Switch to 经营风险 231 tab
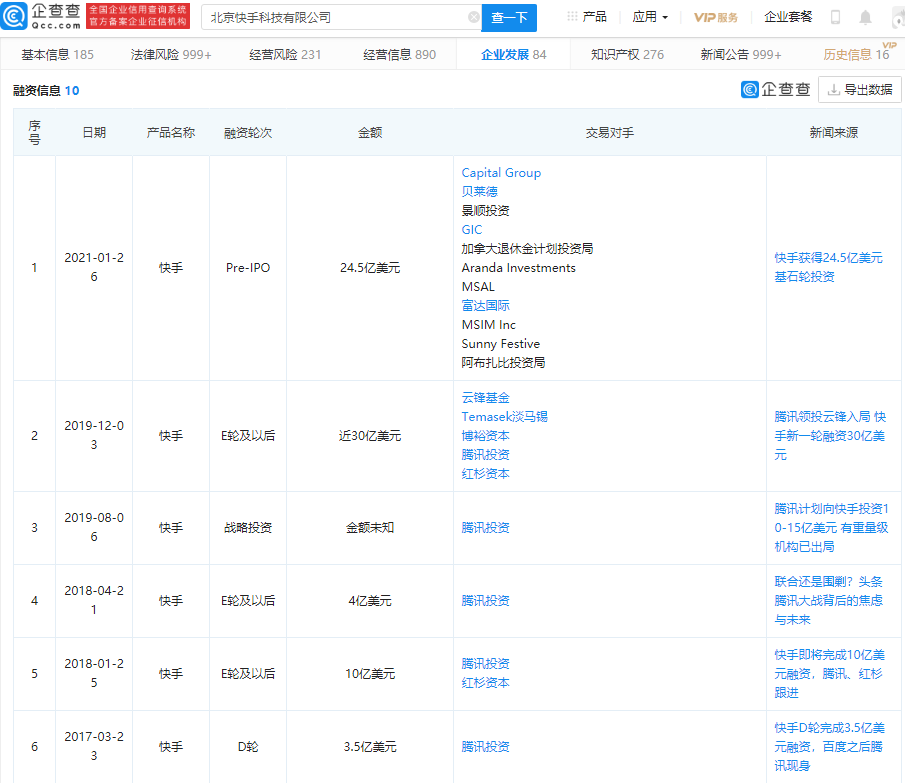Screen dimensions: 905x783 [x=285, y=55]
